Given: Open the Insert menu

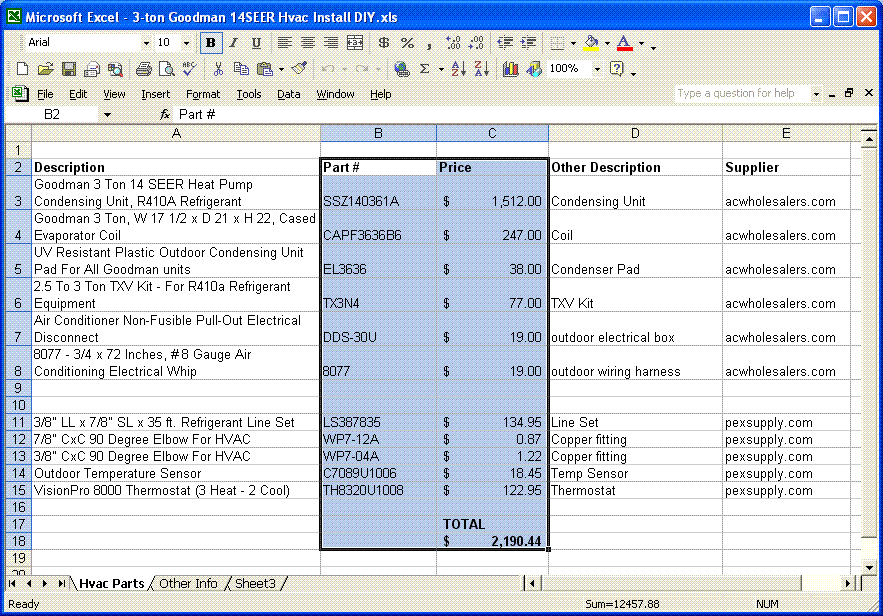Looking at the screenshot, I should click(155, 95).
